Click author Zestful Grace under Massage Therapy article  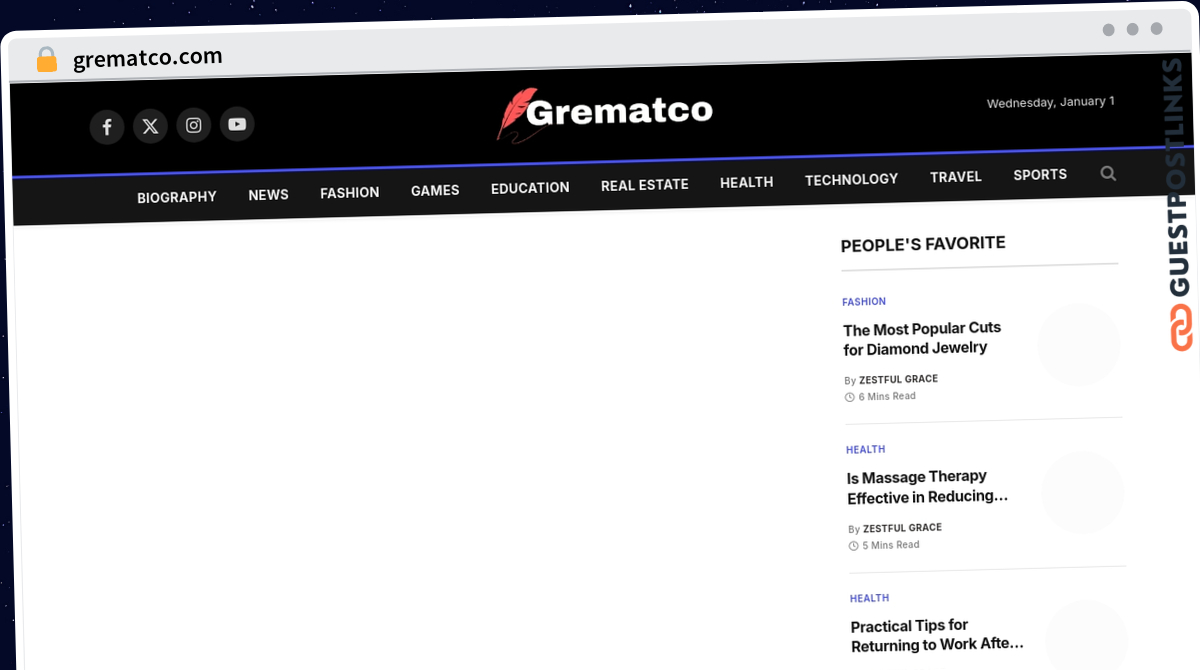[x=902, y=528]
